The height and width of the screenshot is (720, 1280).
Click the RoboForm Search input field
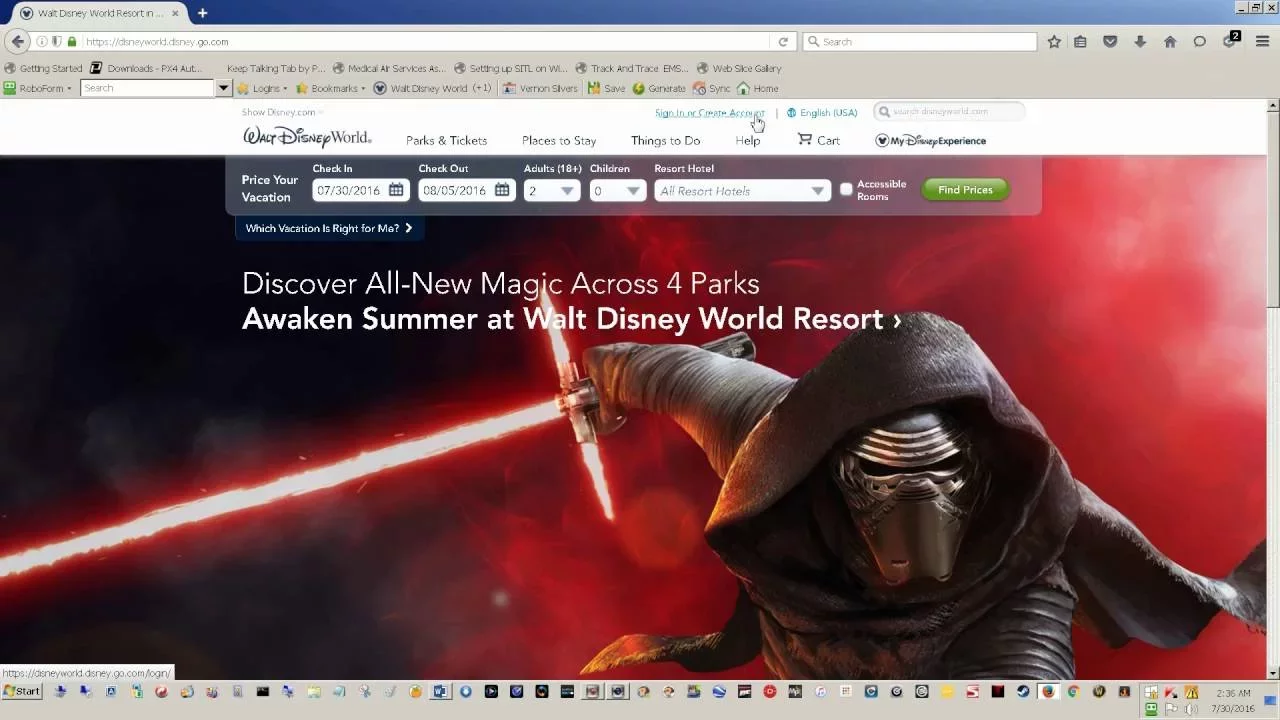tap(148, 88)
